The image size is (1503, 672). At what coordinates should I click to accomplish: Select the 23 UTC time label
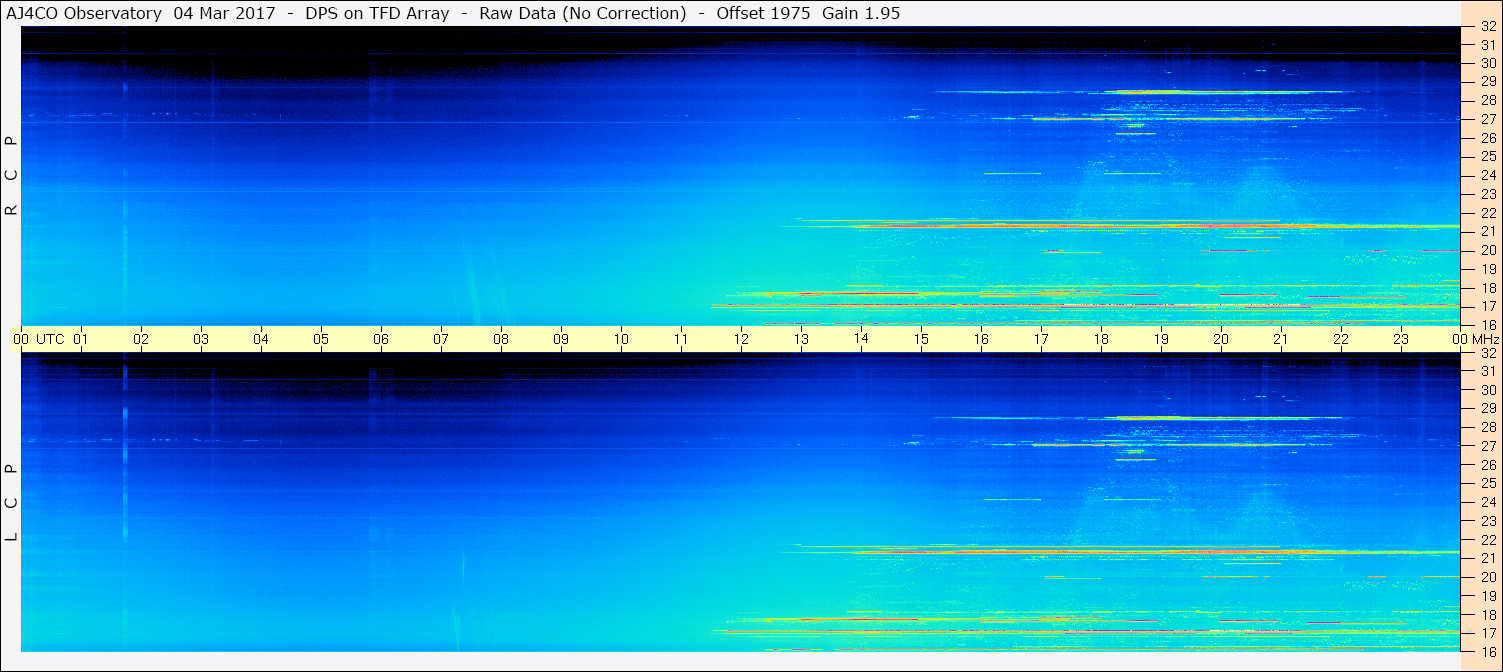click(x=1401, y=339)
